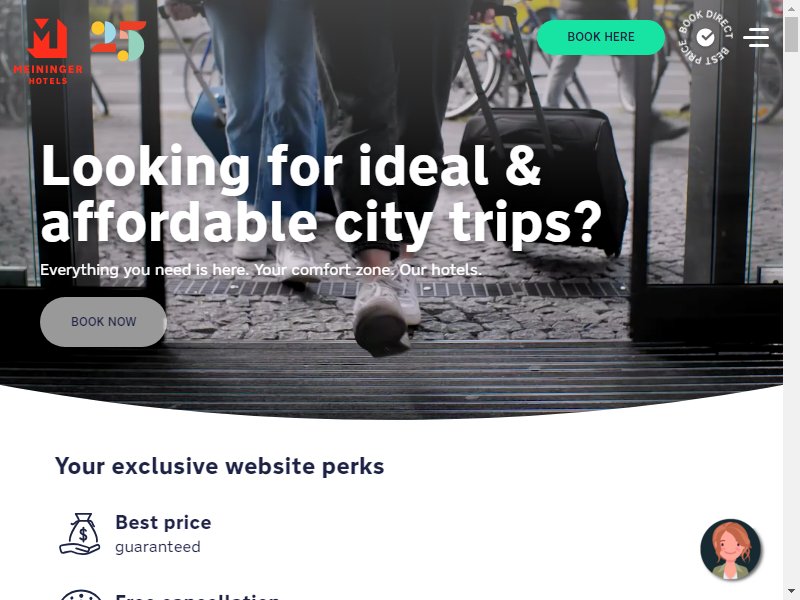
Task: Click the 'guaranteed' text under Best price
Action: click(x=158, y=547)
